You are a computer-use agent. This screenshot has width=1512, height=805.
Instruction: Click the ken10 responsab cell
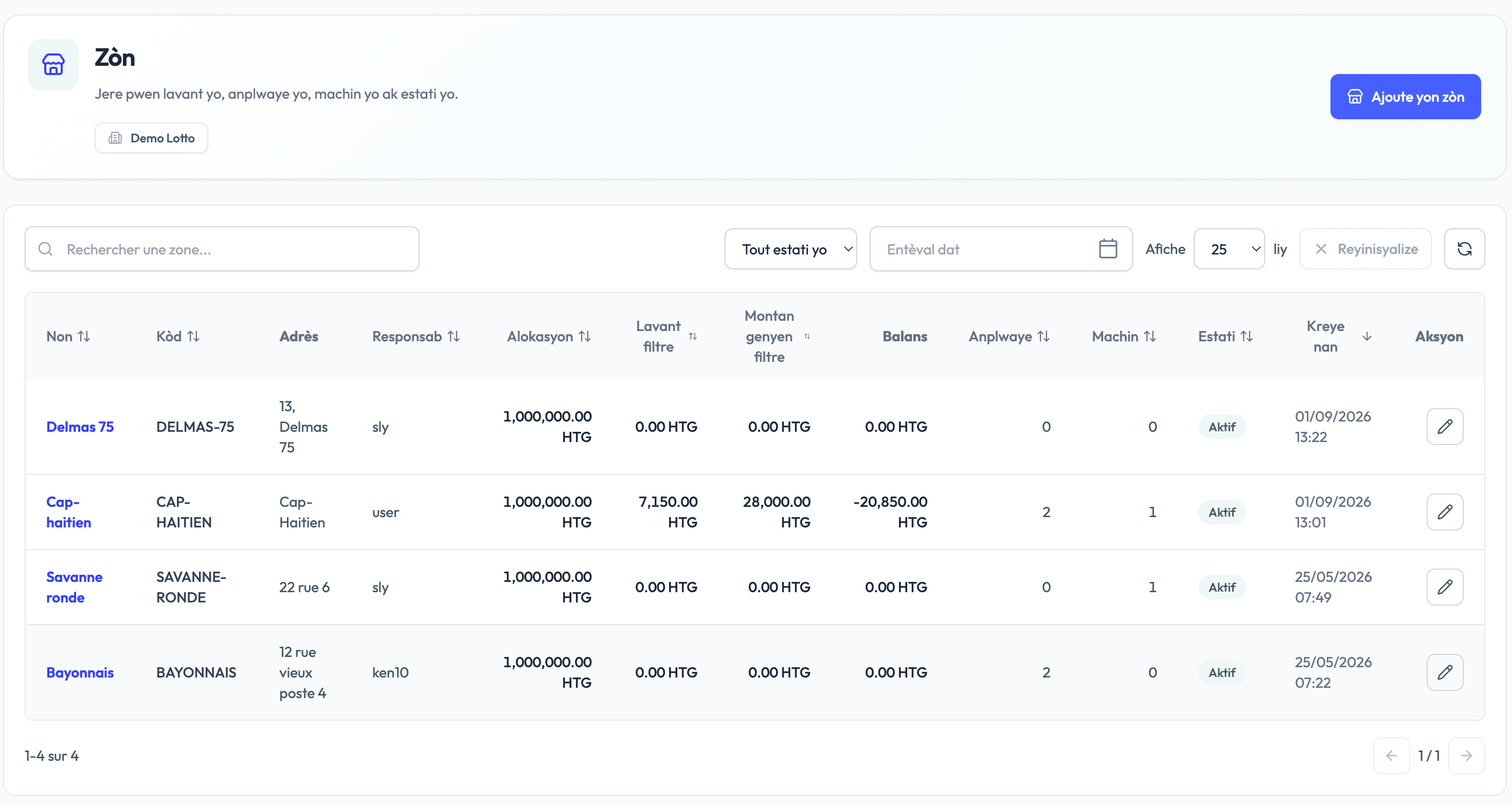pyautogui.click(x=390, y=672)
